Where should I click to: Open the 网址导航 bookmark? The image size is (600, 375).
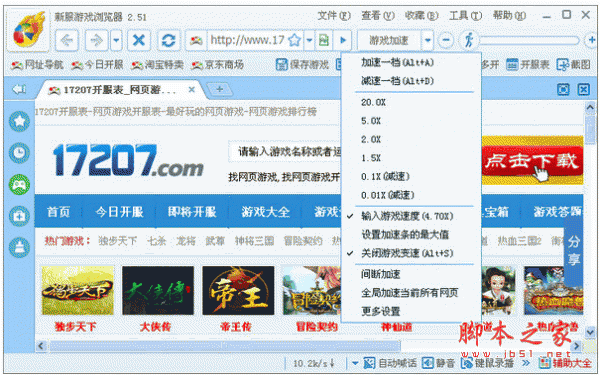tap(37, 65)
